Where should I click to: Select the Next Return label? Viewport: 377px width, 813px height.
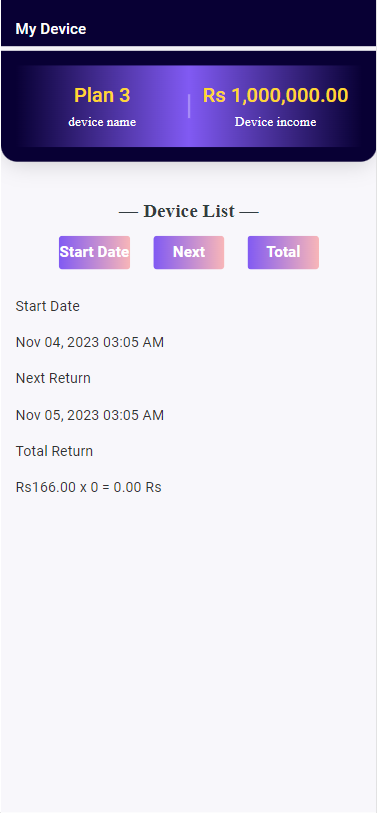[53, 379]
